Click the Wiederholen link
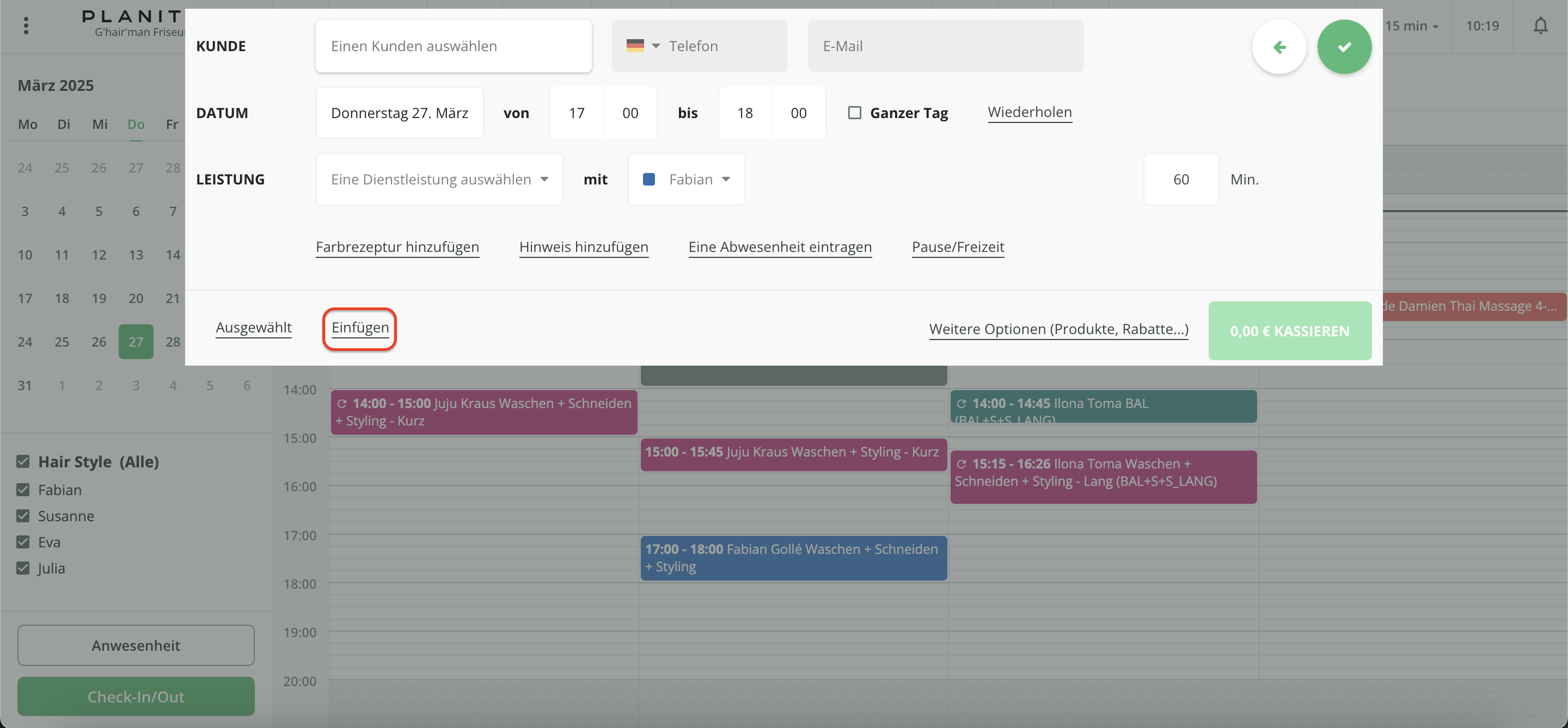The image size is (1568, 728). click(1030, 112)
